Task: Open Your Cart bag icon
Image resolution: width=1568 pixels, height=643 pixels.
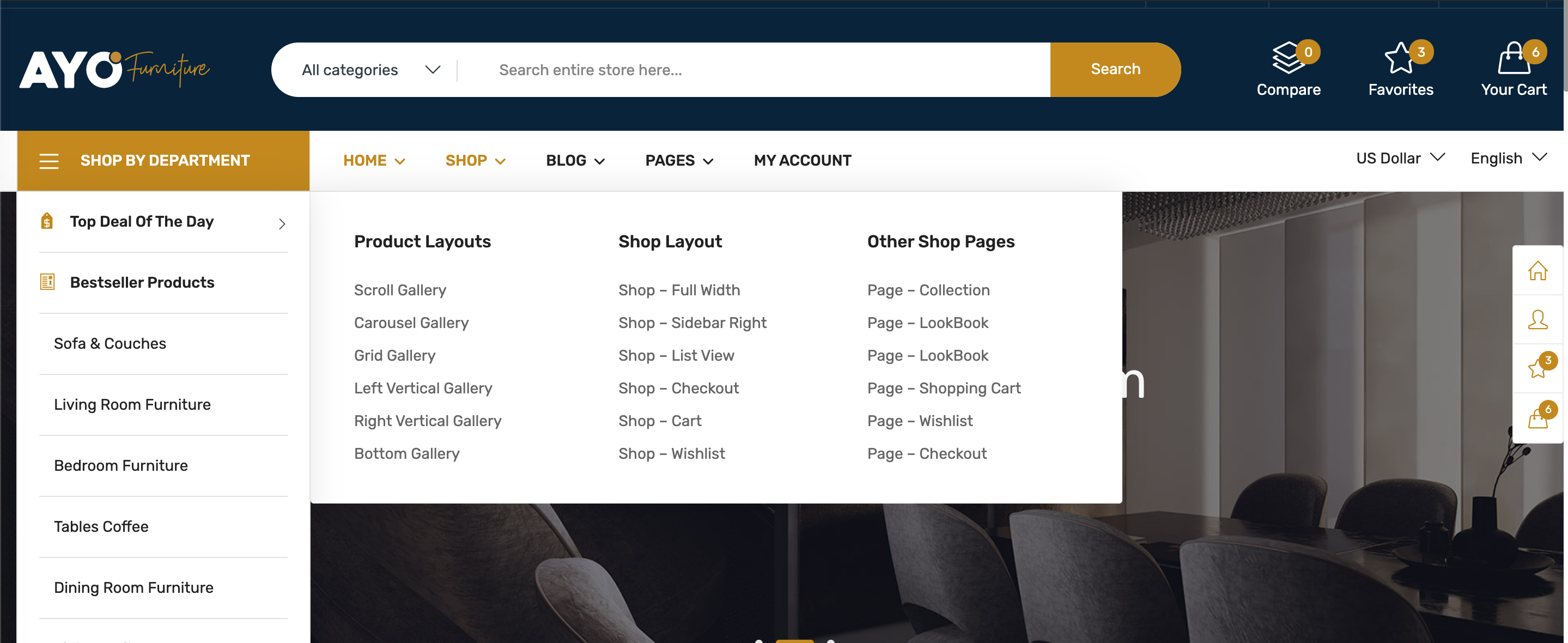Action: click(x=1512, y=58)
